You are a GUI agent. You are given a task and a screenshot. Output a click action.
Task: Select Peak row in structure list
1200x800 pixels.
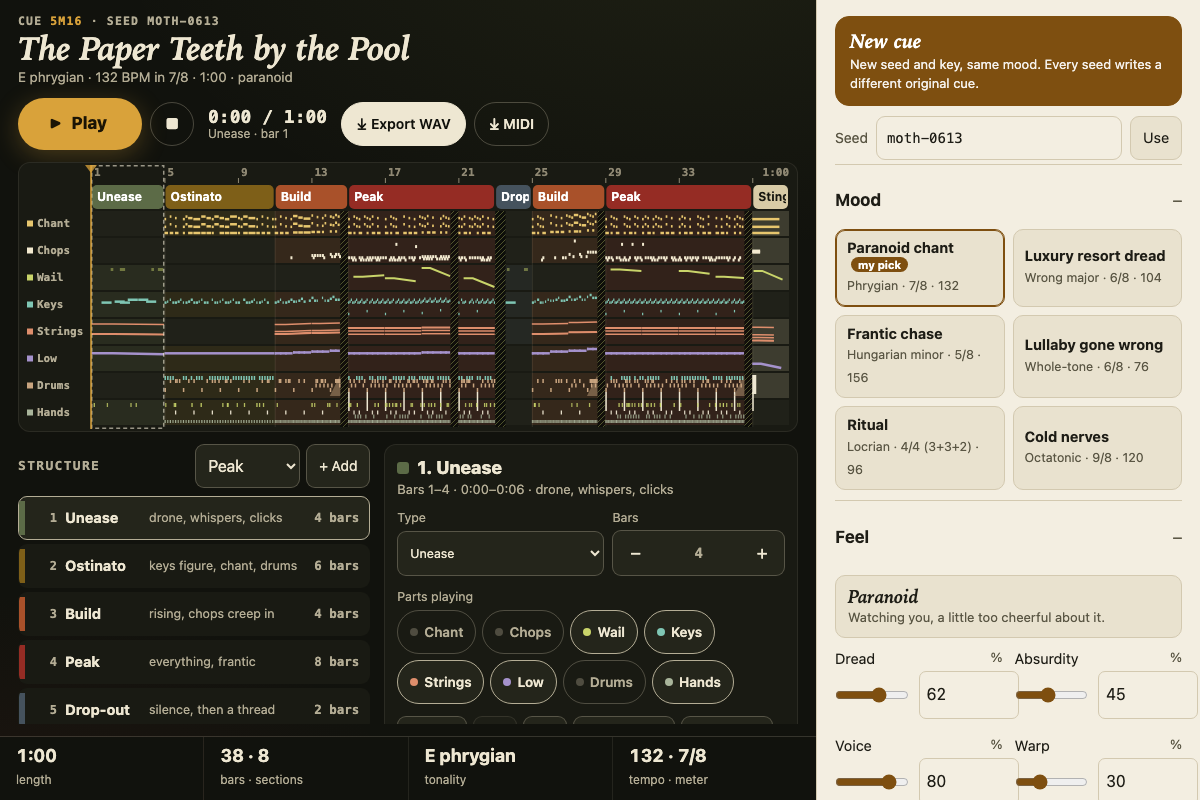[194, 662]
